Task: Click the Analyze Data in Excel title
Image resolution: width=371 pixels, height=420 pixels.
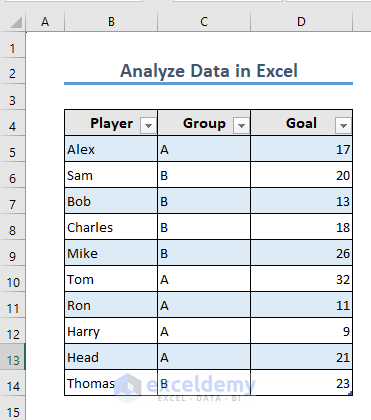Action: pyautogui.click(x=209, y=71)
